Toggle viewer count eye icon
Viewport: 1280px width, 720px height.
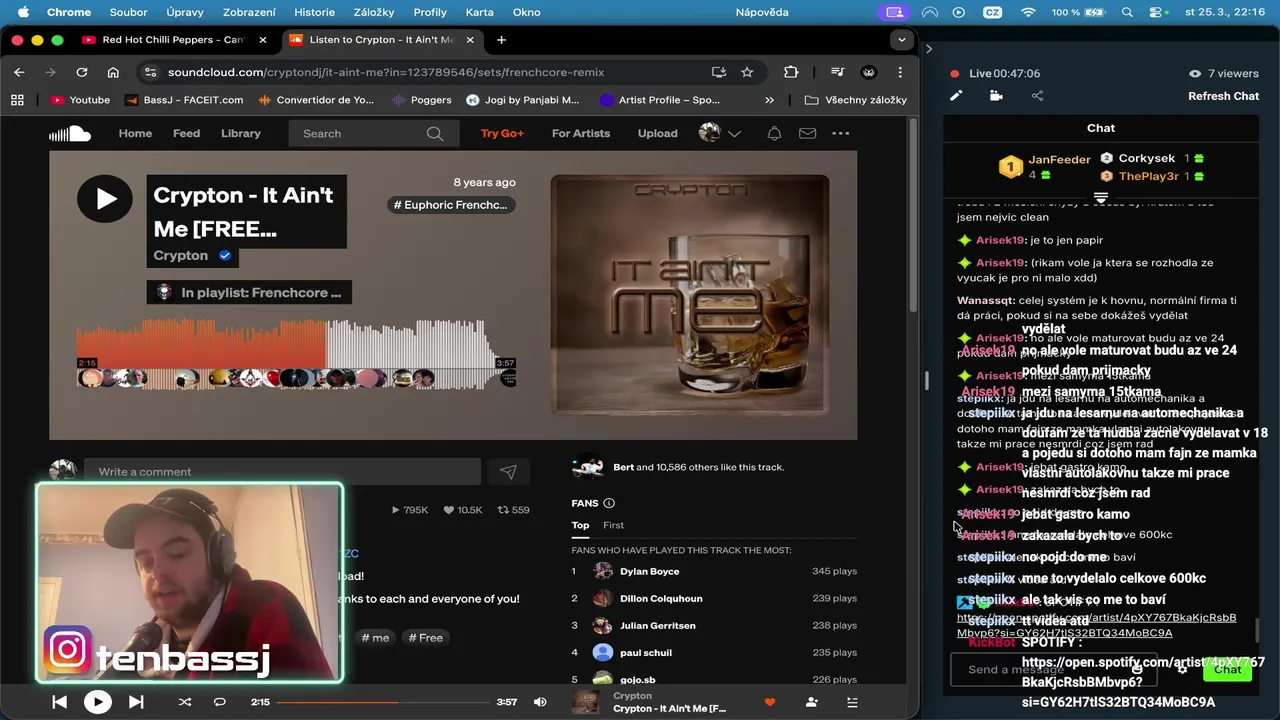click(1194, 74)
